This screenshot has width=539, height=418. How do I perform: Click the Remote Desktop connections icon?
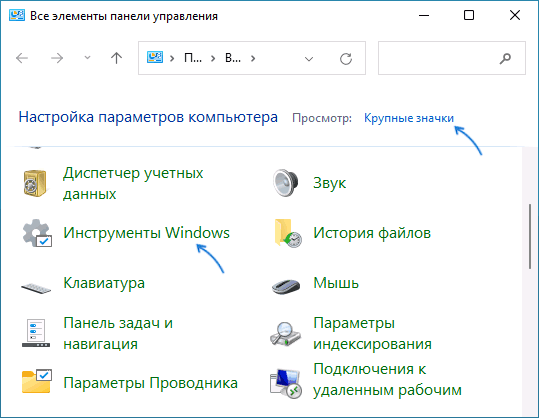click(x=286, y=384)
